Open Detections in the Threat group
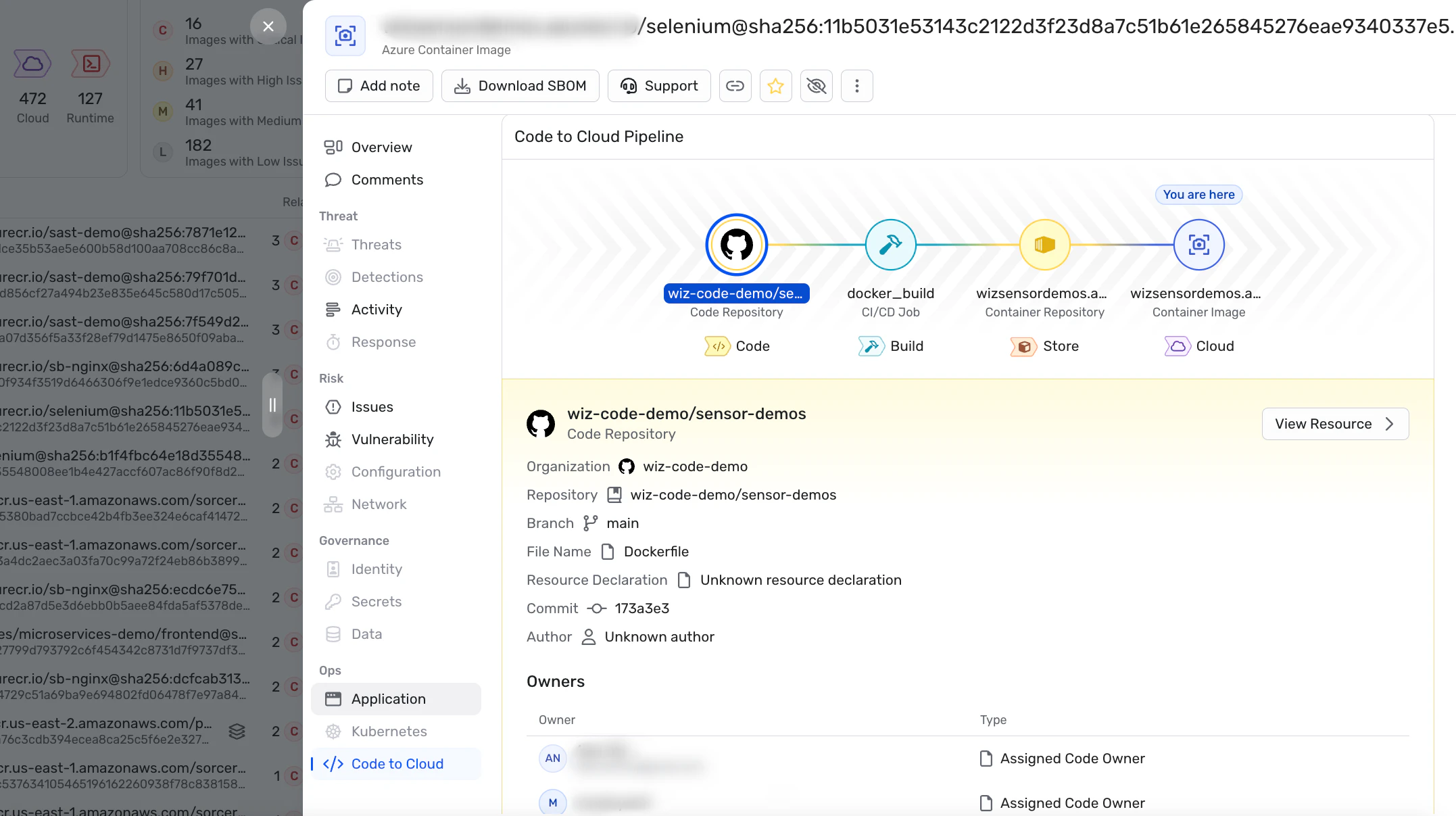Screen dimensions: 1456x816 396,277
